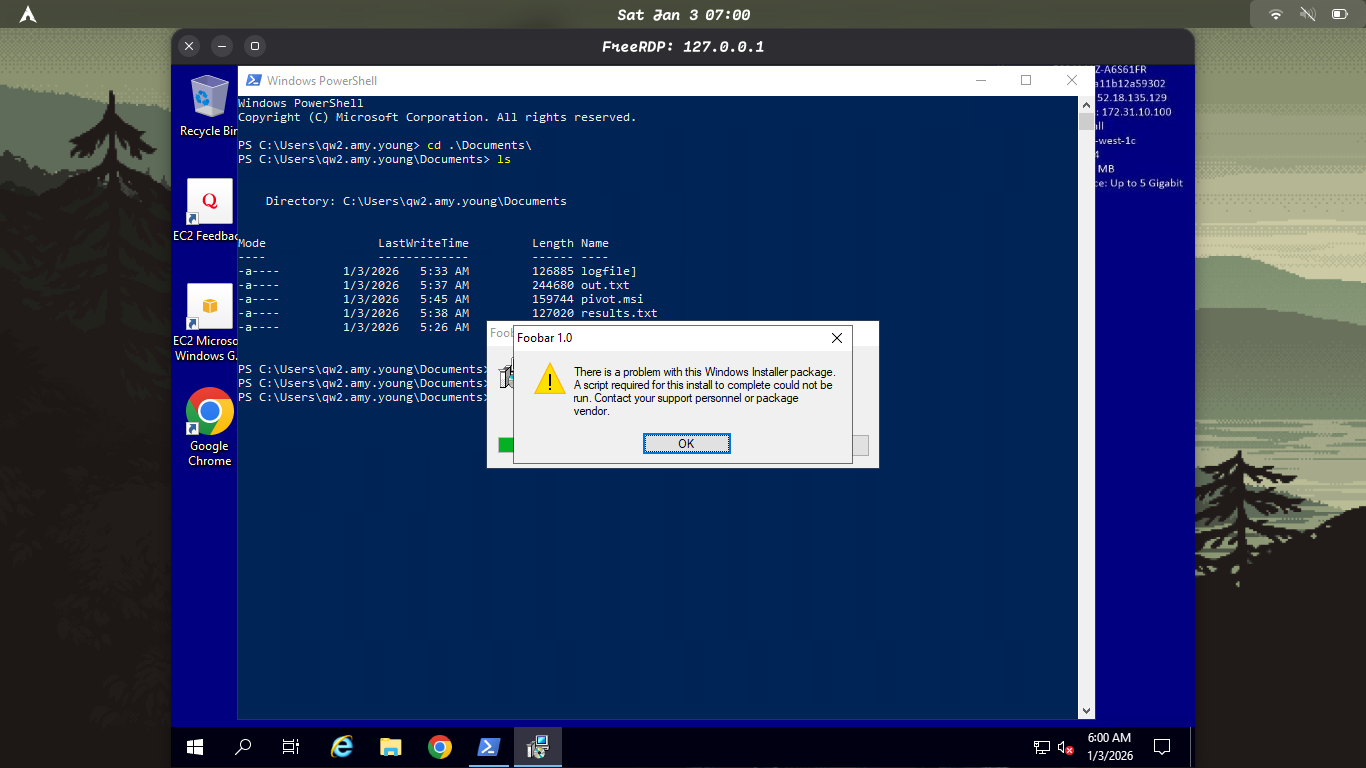This screenshot has width=1366, height=768.
Task: Open the Windows Start menu
Action: [195, 747]
